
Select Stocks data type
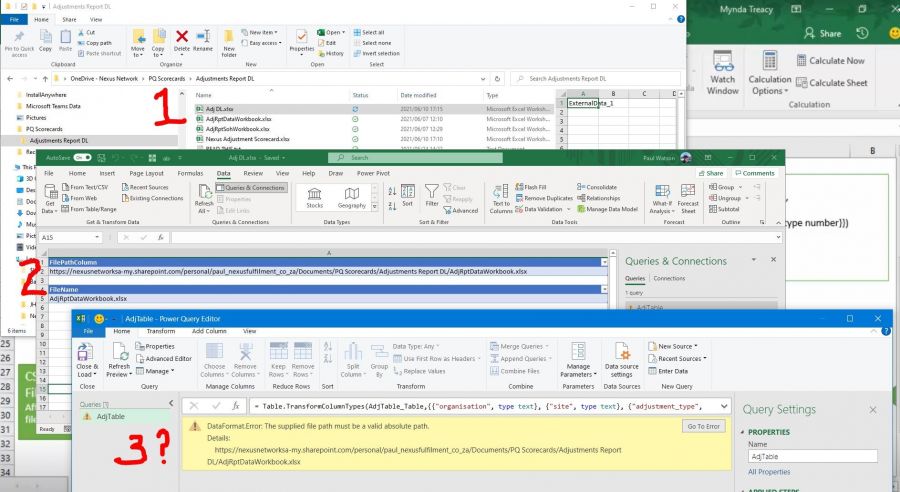coord(314,197)
